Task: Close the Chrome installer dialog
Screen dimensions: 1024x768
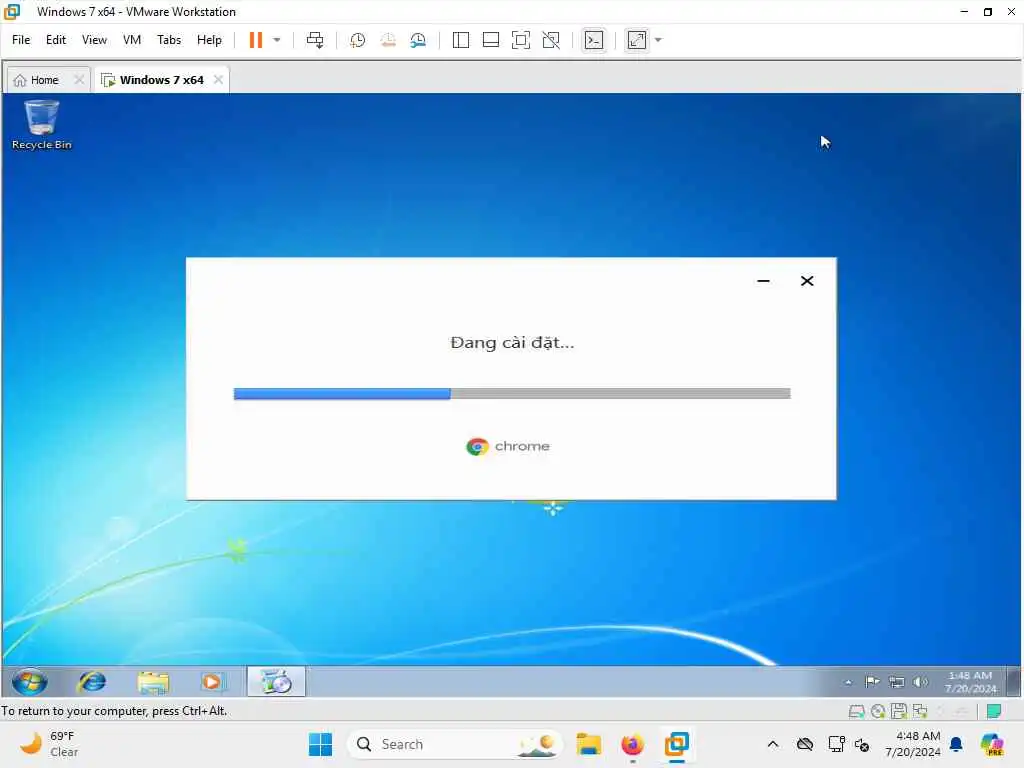Action: point(807,281)
